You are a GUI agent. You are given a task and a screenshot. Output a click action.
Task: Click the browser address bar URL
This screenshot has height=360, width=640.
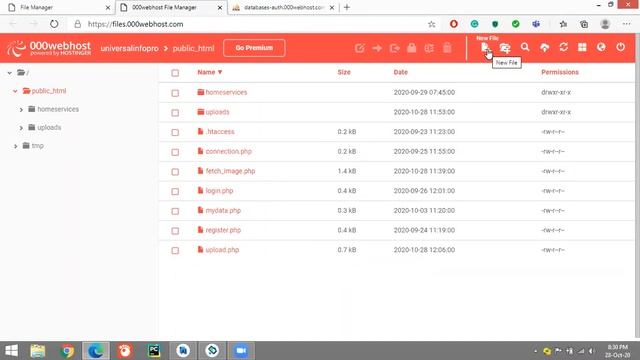tap(136, 24)
